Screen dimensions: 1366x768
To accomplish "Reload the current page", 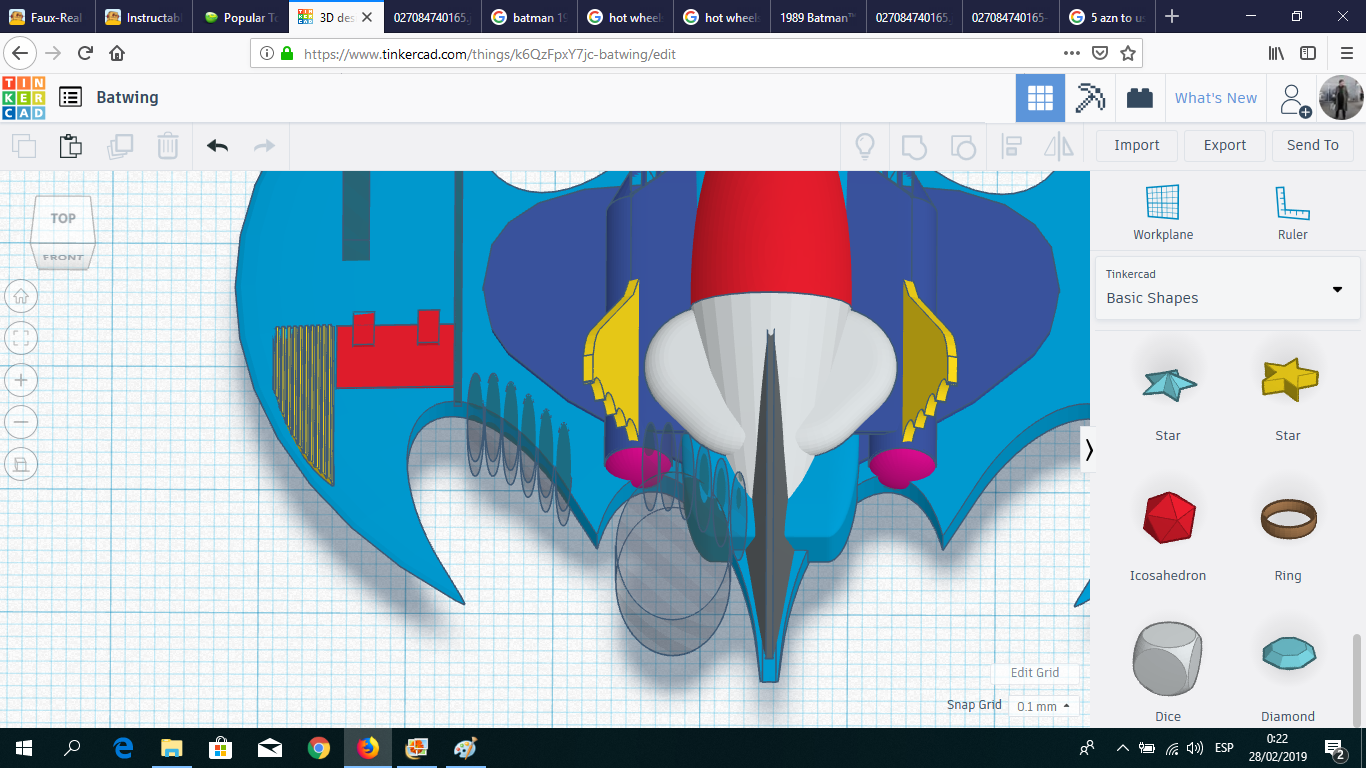I will [x=85, y=54].
